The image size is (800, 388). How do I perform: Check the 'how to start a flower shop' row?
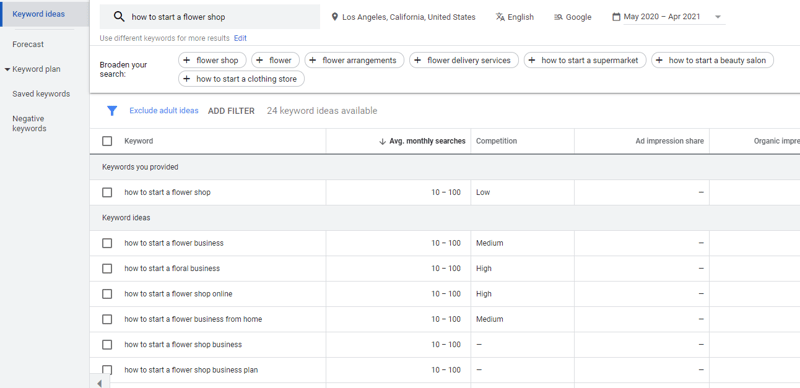click(x=107, y=192)
